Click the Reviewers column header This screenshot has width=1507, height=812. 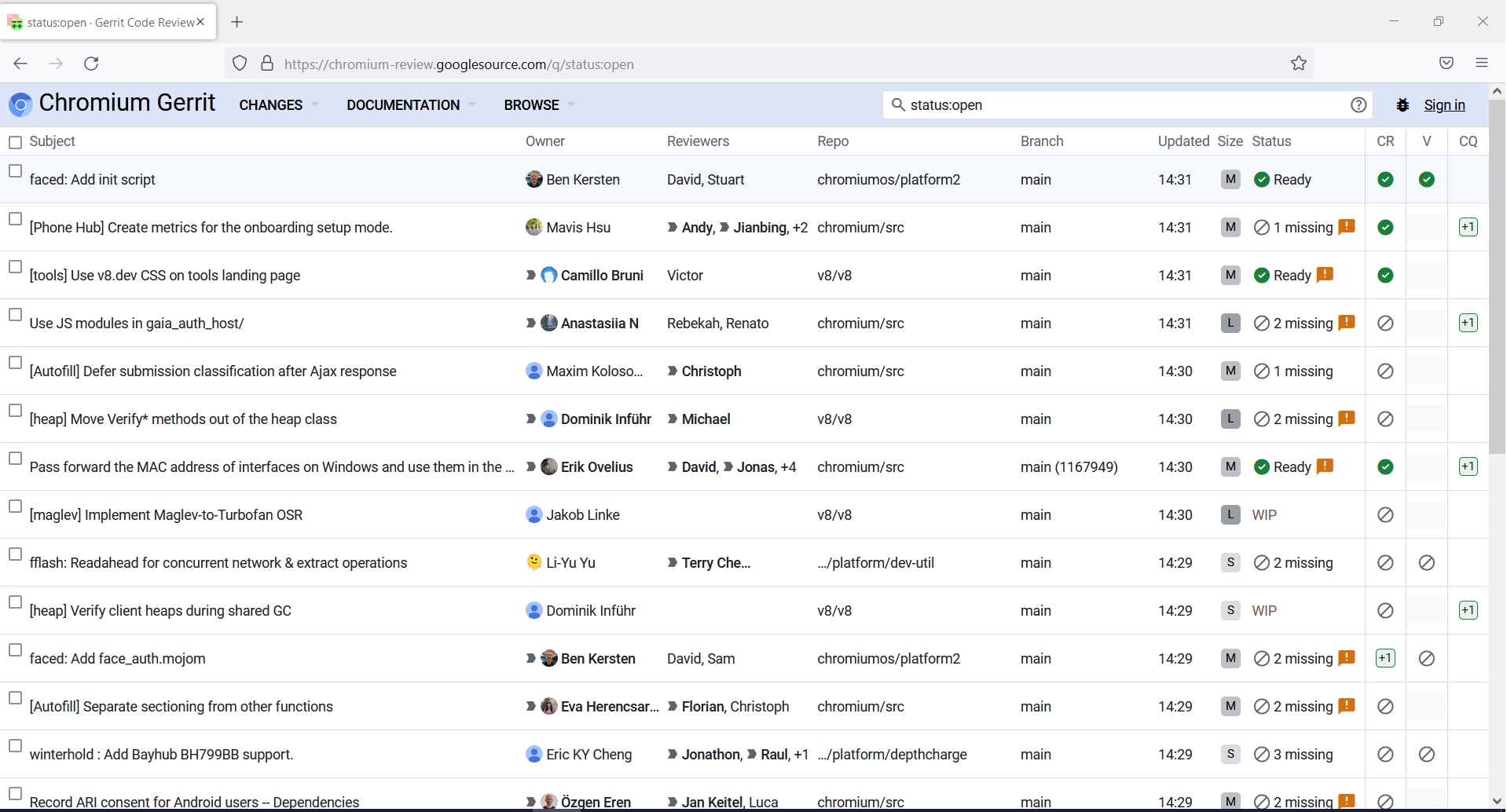[698, 141]
